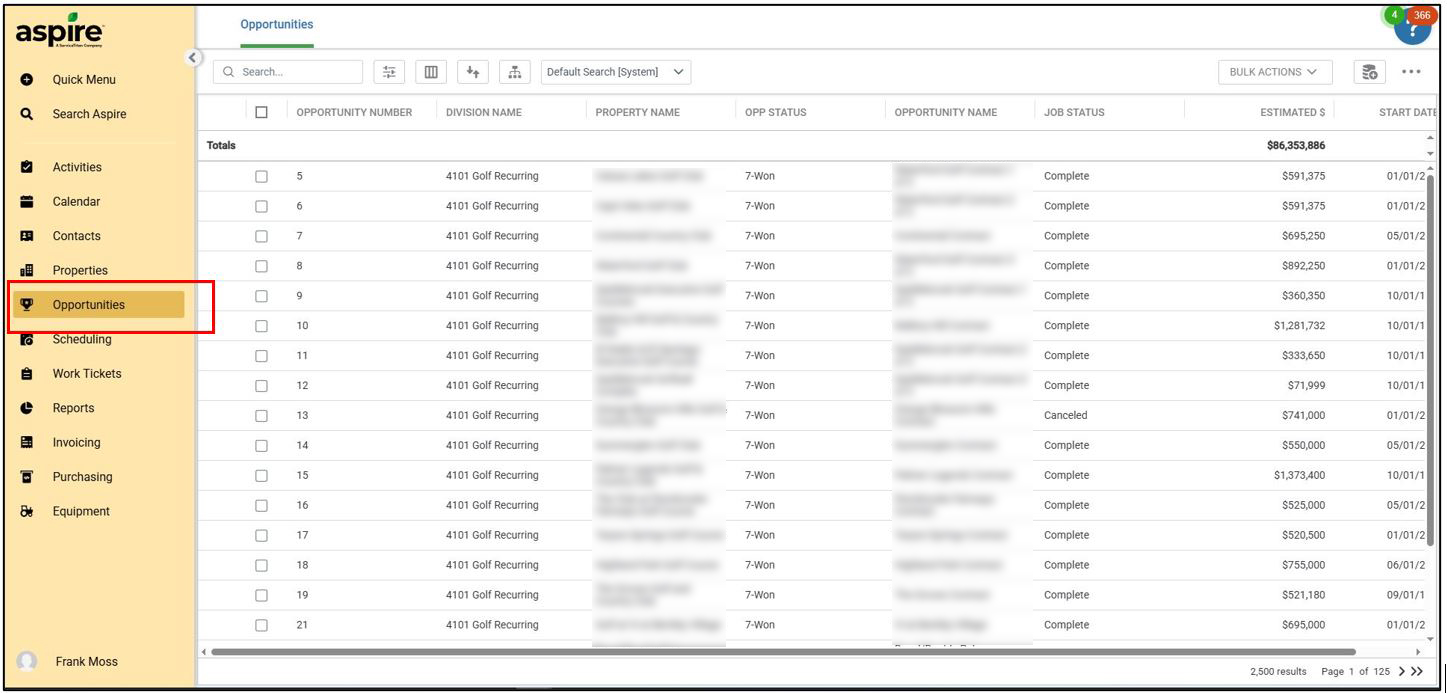Open Activities clipboard icon in sidebar

pyautogui.click(x=27, y=167)
